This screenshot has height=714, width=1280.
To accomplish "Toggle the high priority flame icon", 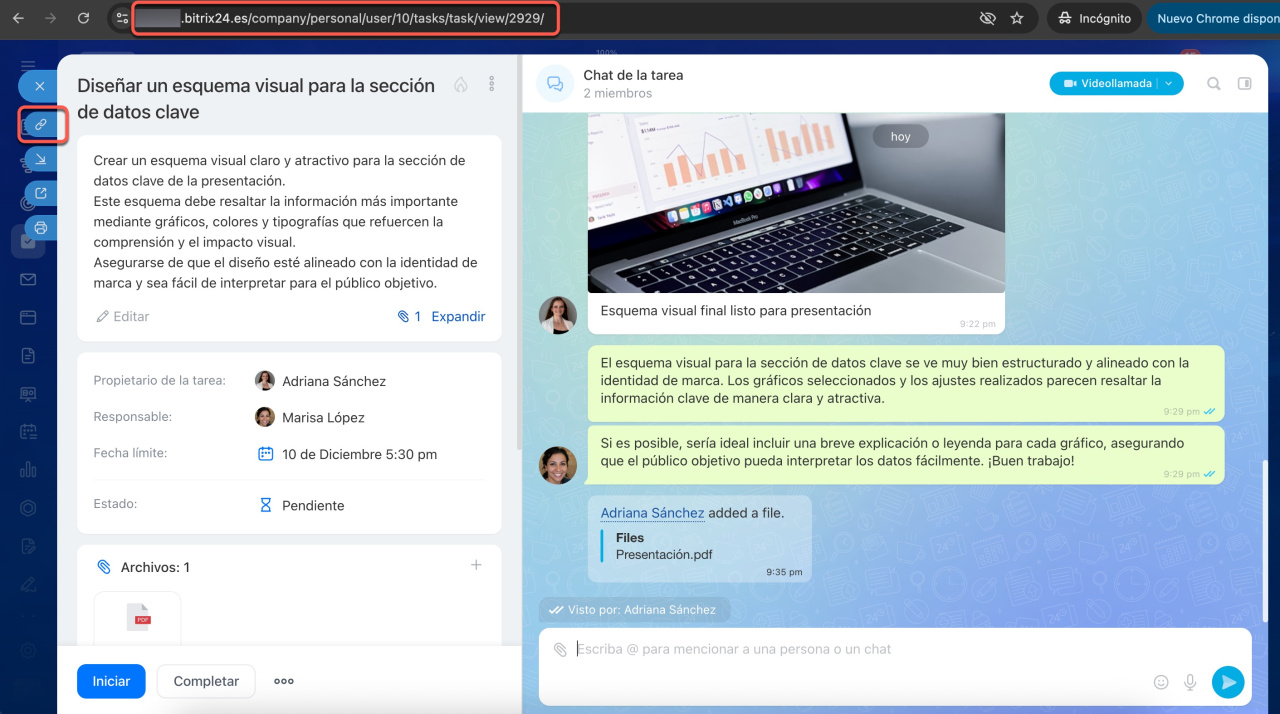I will 460,85.
